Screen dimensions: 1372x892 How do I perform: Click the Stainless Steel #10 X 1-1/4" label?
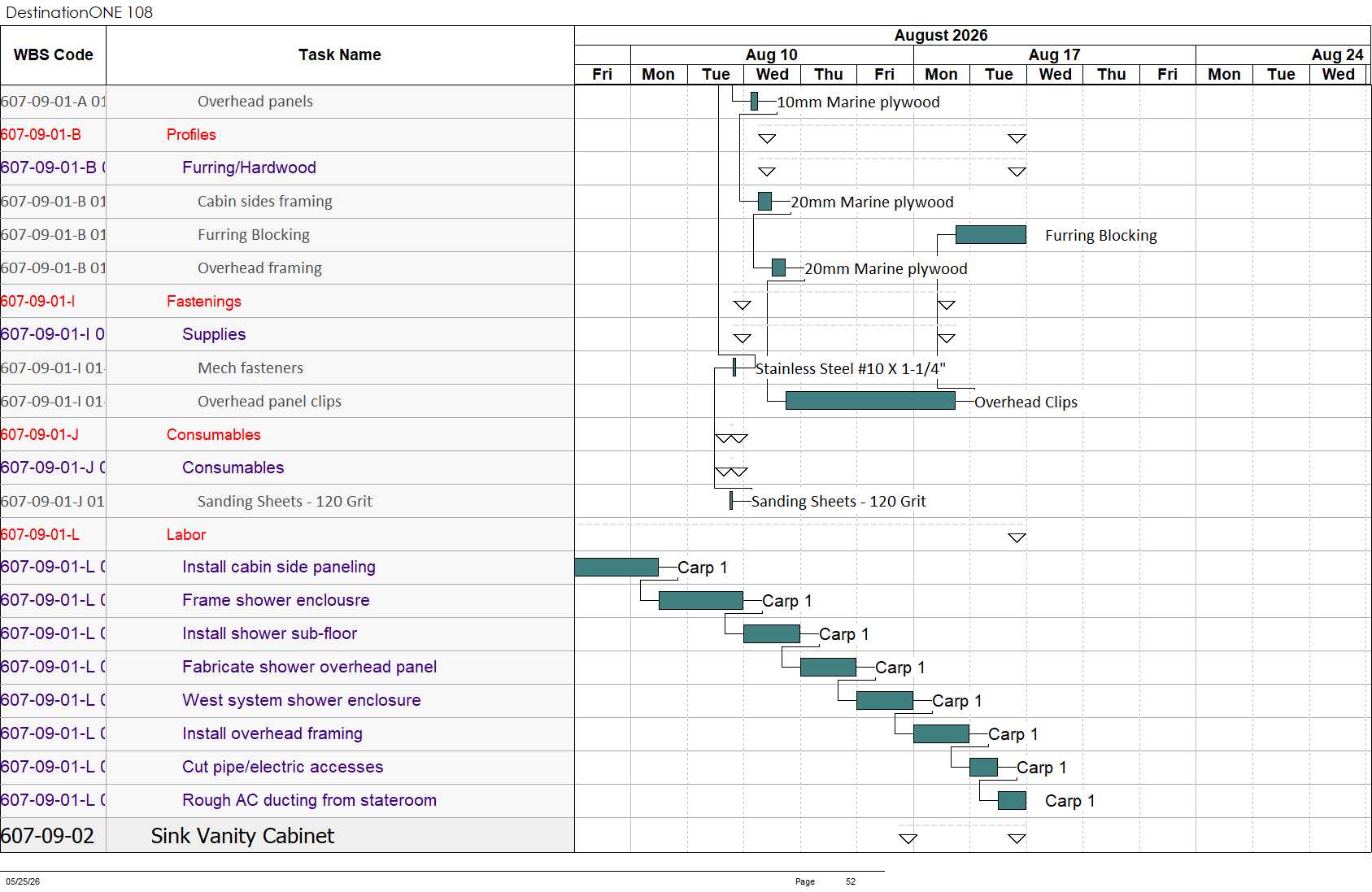click(851, 369)
